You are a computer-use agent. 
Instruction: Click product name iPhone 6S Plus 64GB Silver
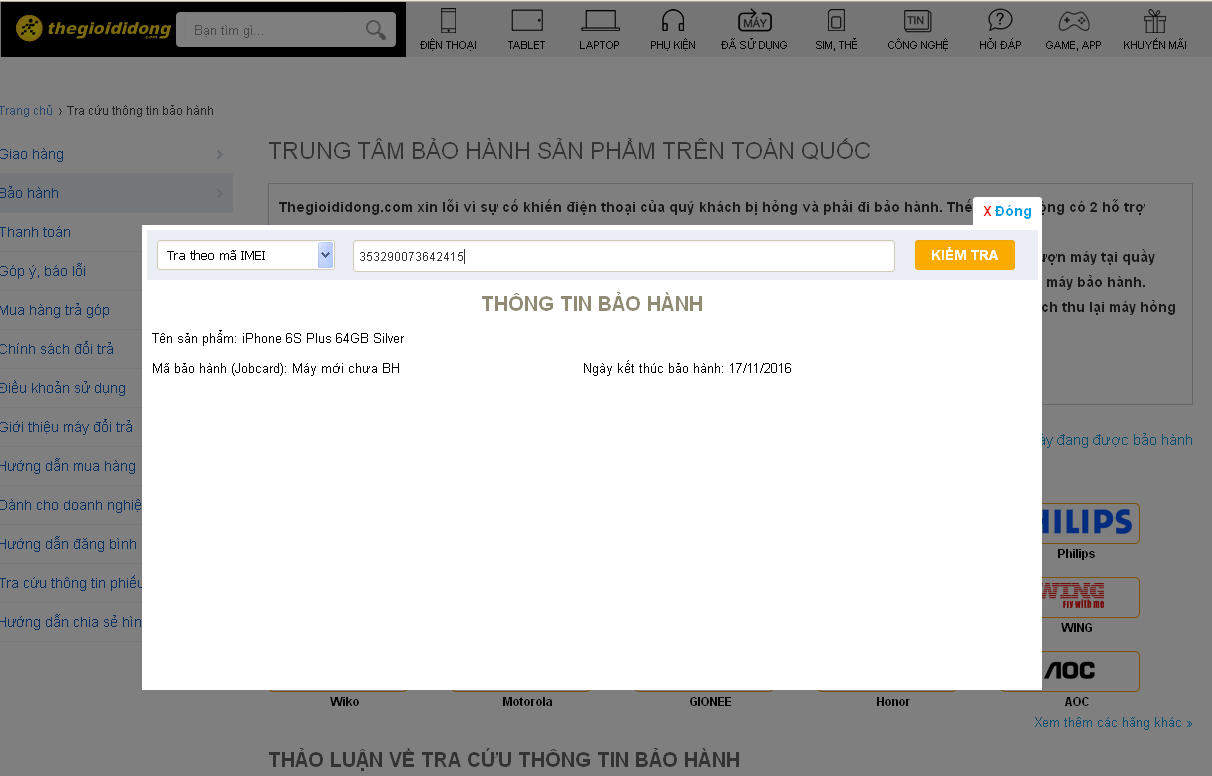[x=323, y=339]
